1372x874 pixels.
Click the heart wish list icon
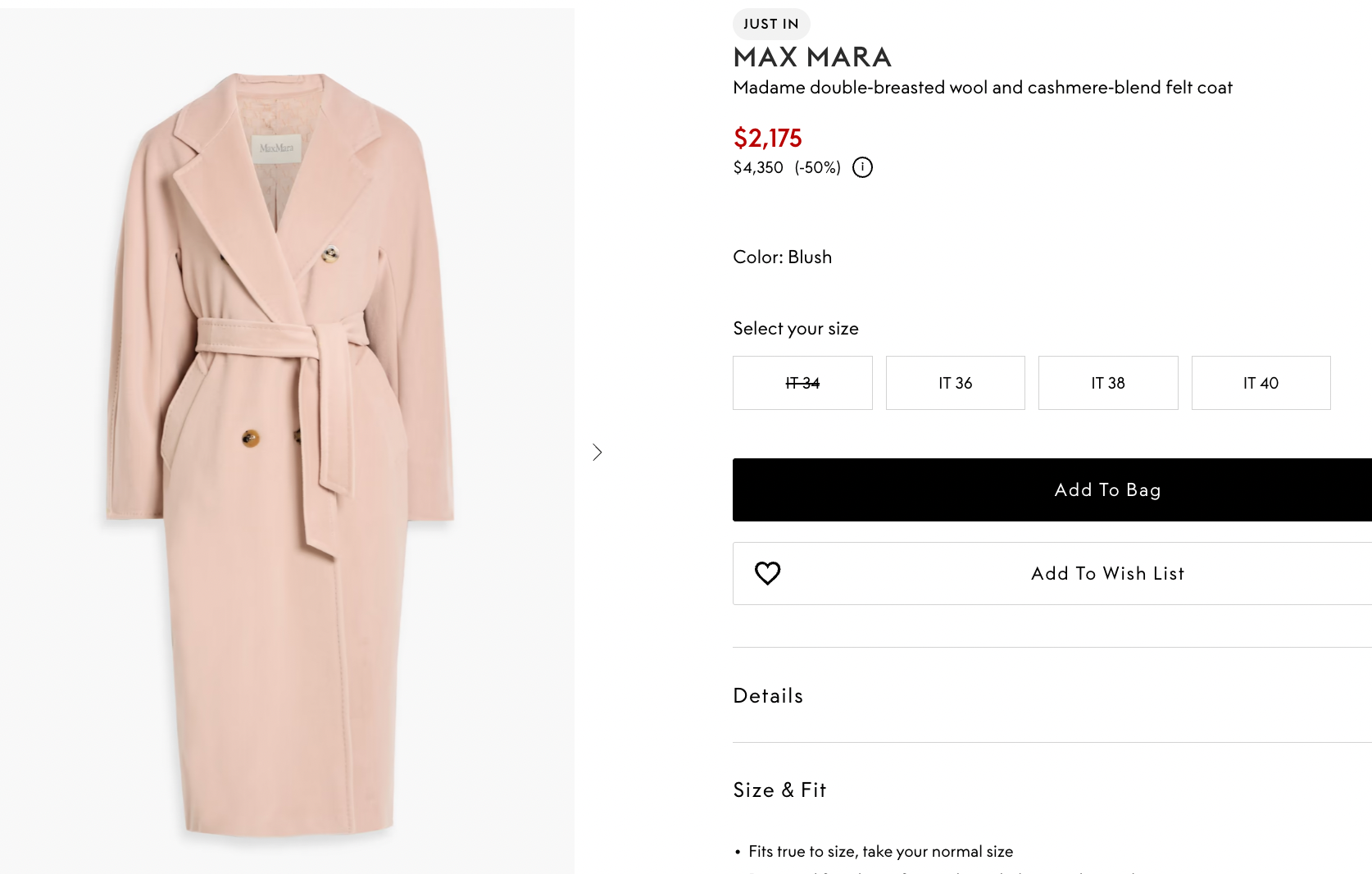click(767, 573)
